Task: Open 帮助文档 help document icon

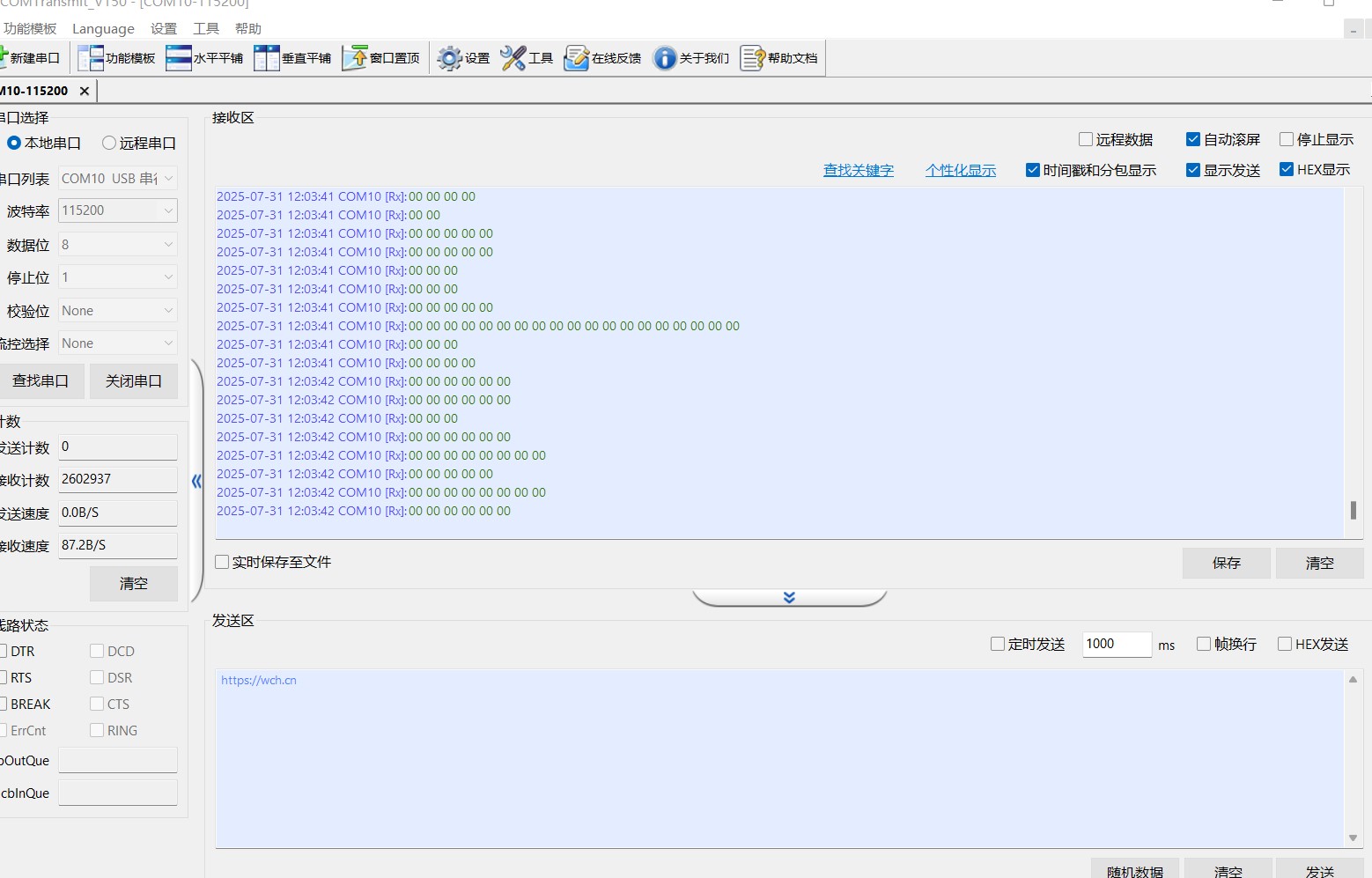Action: (779, 58)
